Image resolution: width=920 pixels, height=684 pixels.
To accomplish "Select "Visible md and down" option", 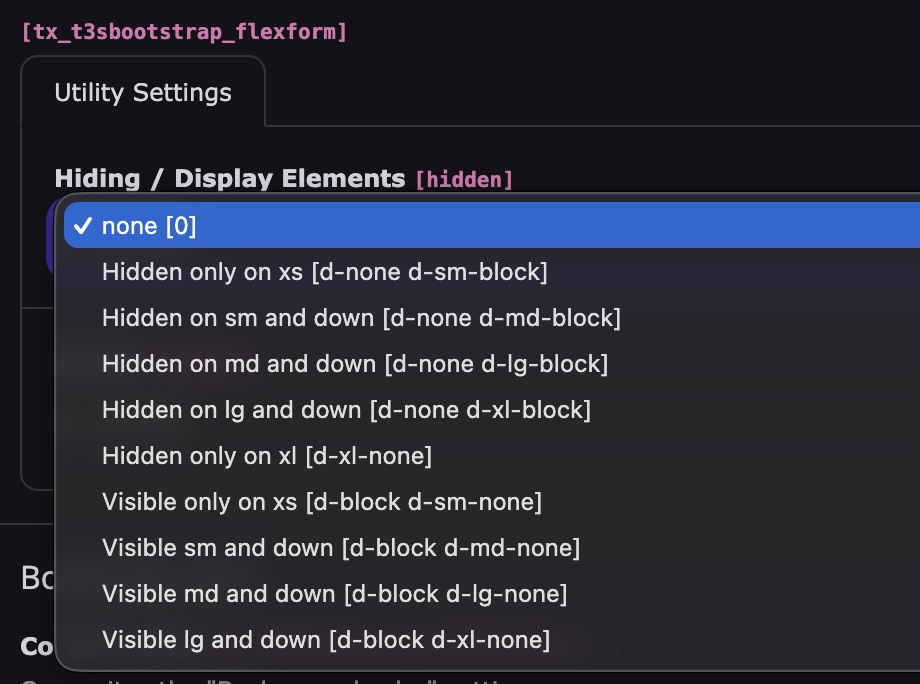I will [x=334, y=594].
